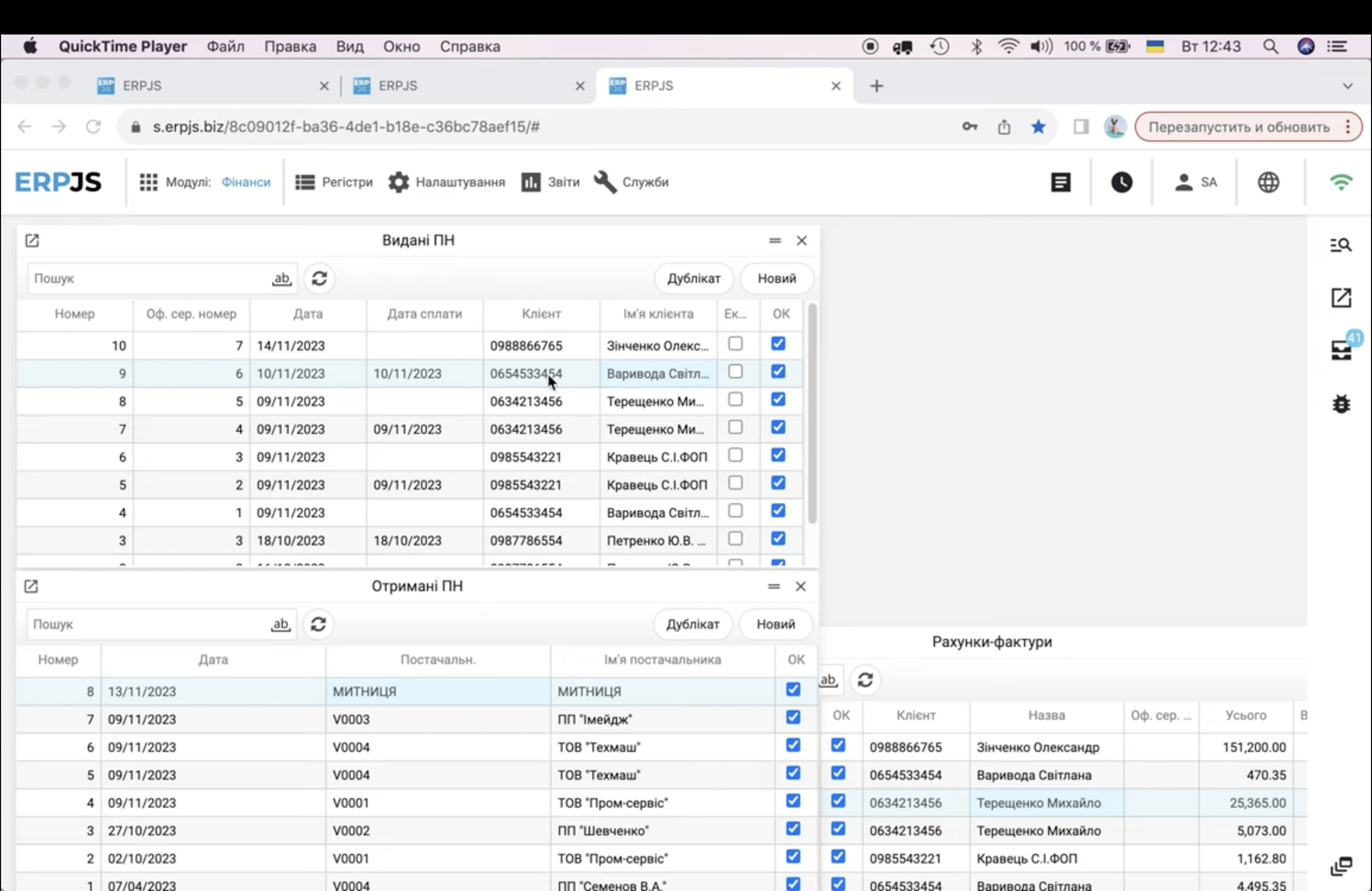Select the Фінанси module link
This screenshot has width=1372, height=891.
tap(246, 182)
